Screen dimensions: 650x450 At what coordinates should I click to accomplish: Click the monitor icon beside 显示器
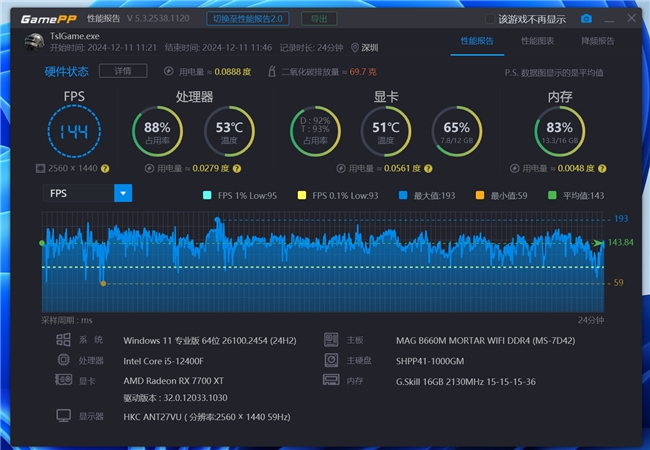tap(63, 416)
